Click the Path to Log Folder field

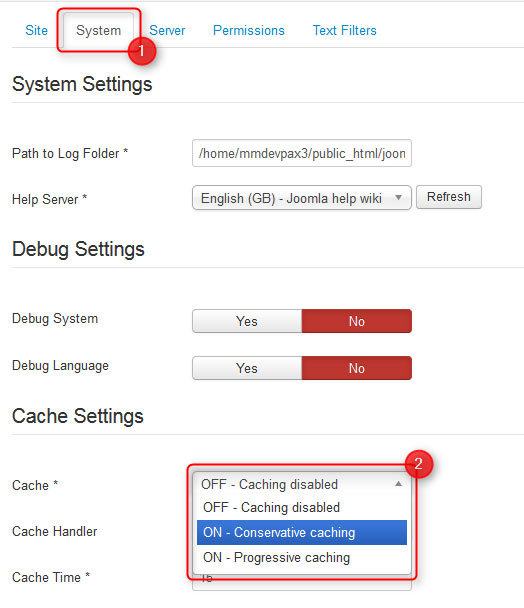[x=302, y=153]
